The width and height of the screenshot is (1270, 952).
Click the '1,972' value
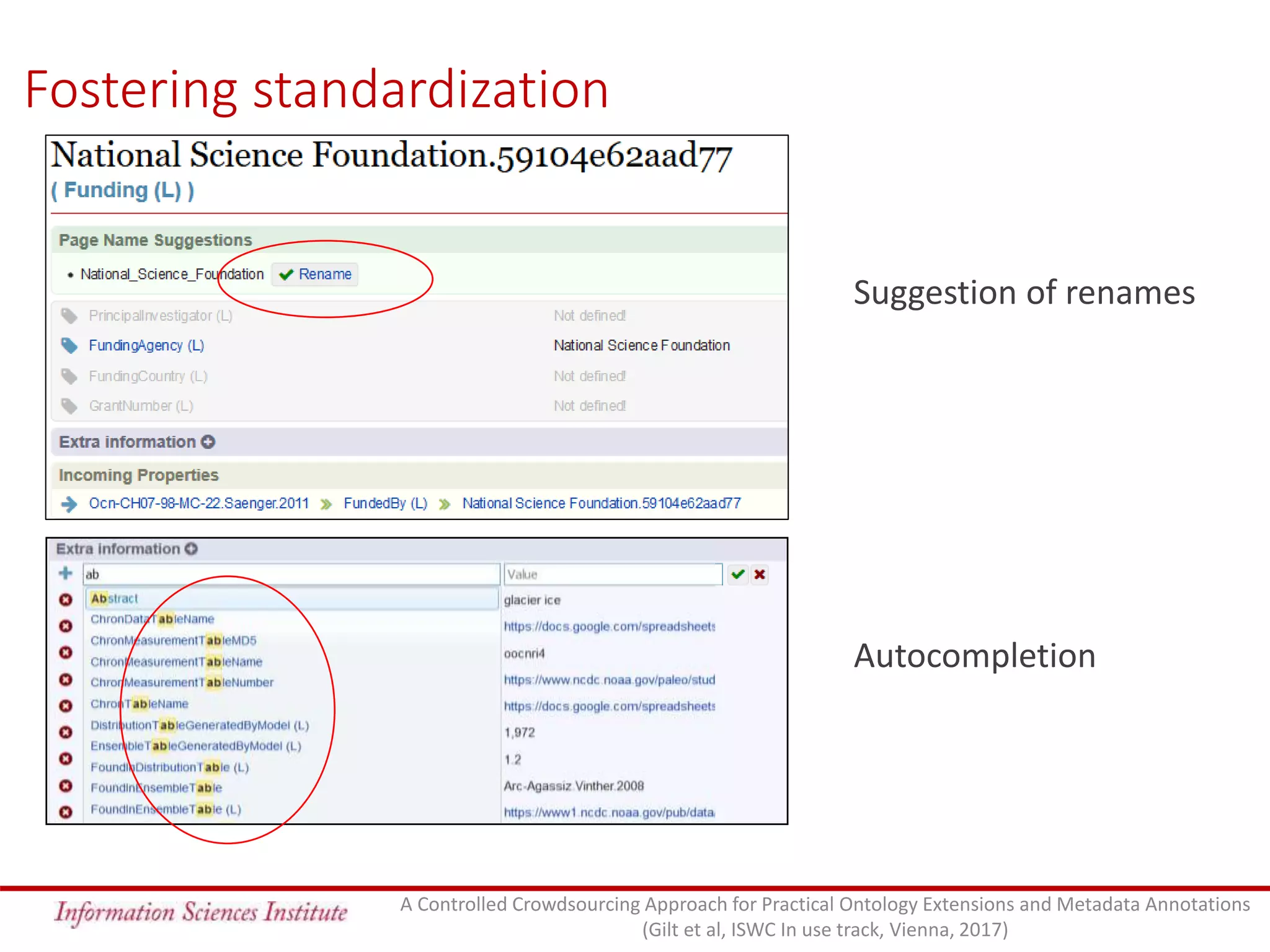click(x=520, y=733)
